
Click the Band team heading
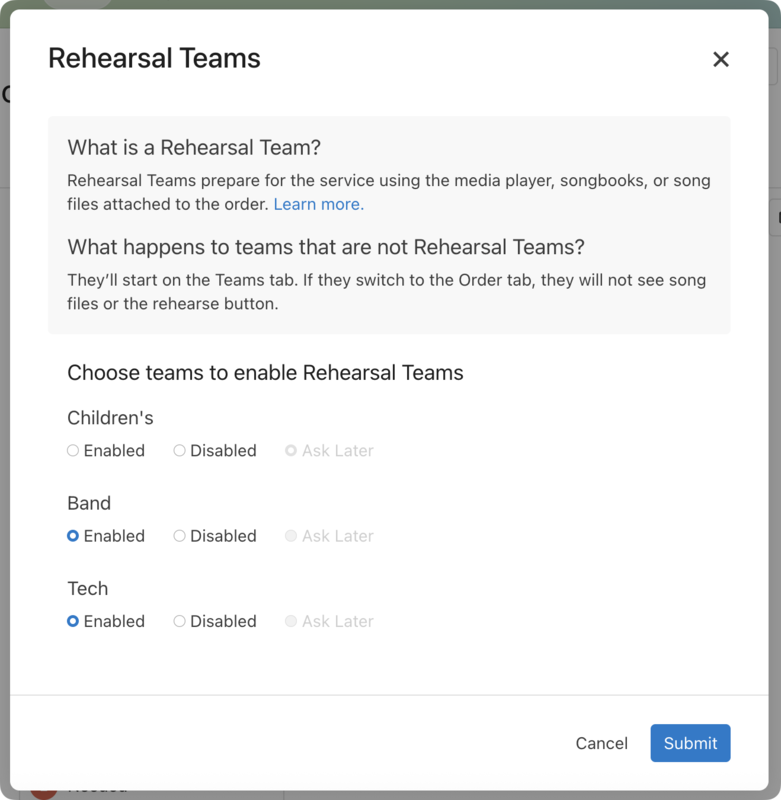[89, 503]
